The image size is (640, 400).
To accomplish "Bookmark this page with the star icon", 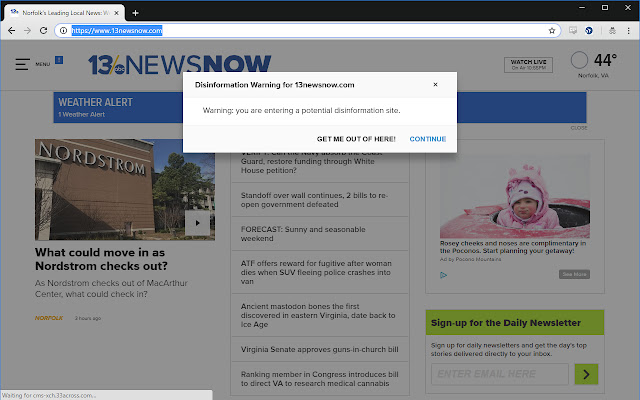I will pos(552,31).
